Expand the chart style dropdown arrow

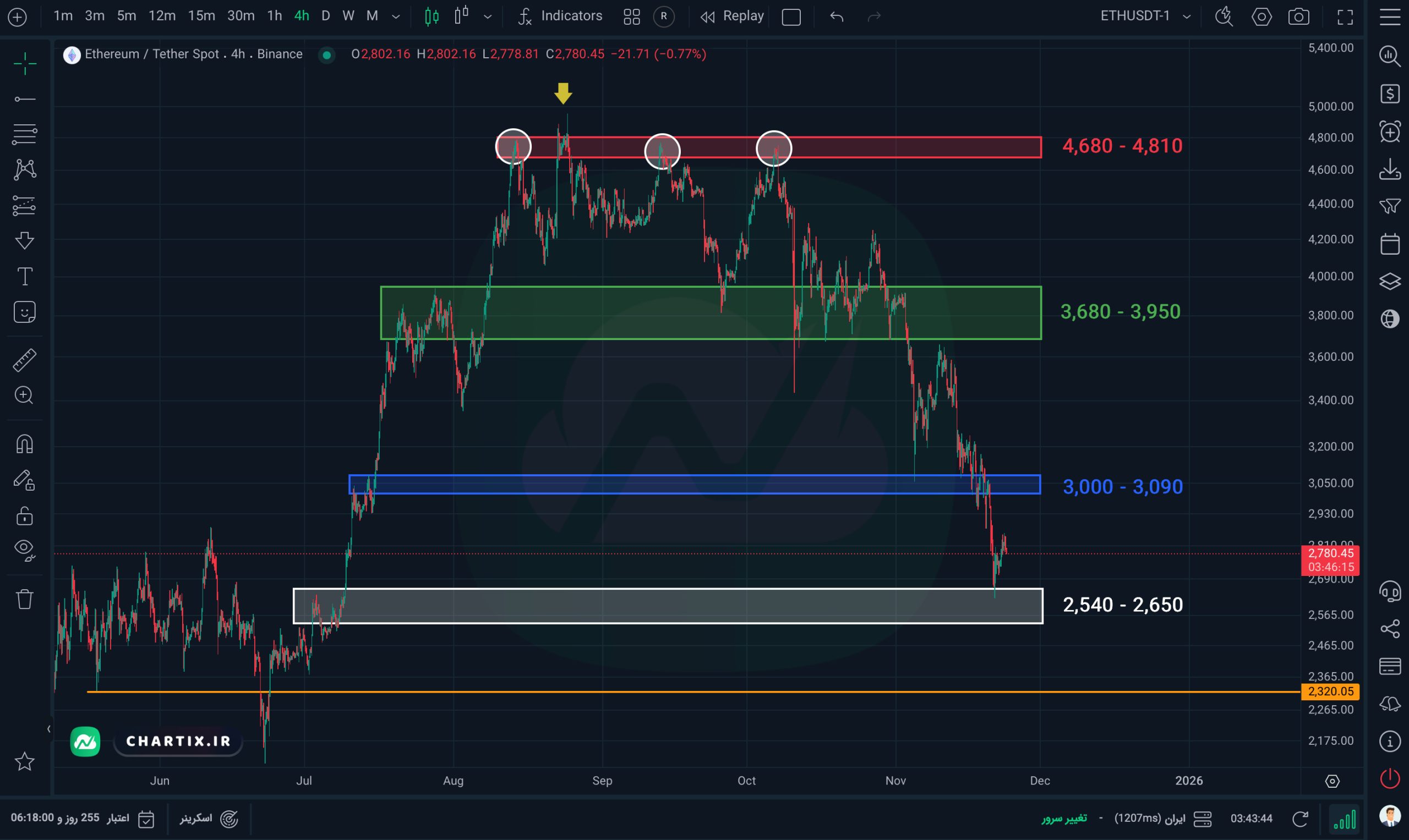[488, 17]
